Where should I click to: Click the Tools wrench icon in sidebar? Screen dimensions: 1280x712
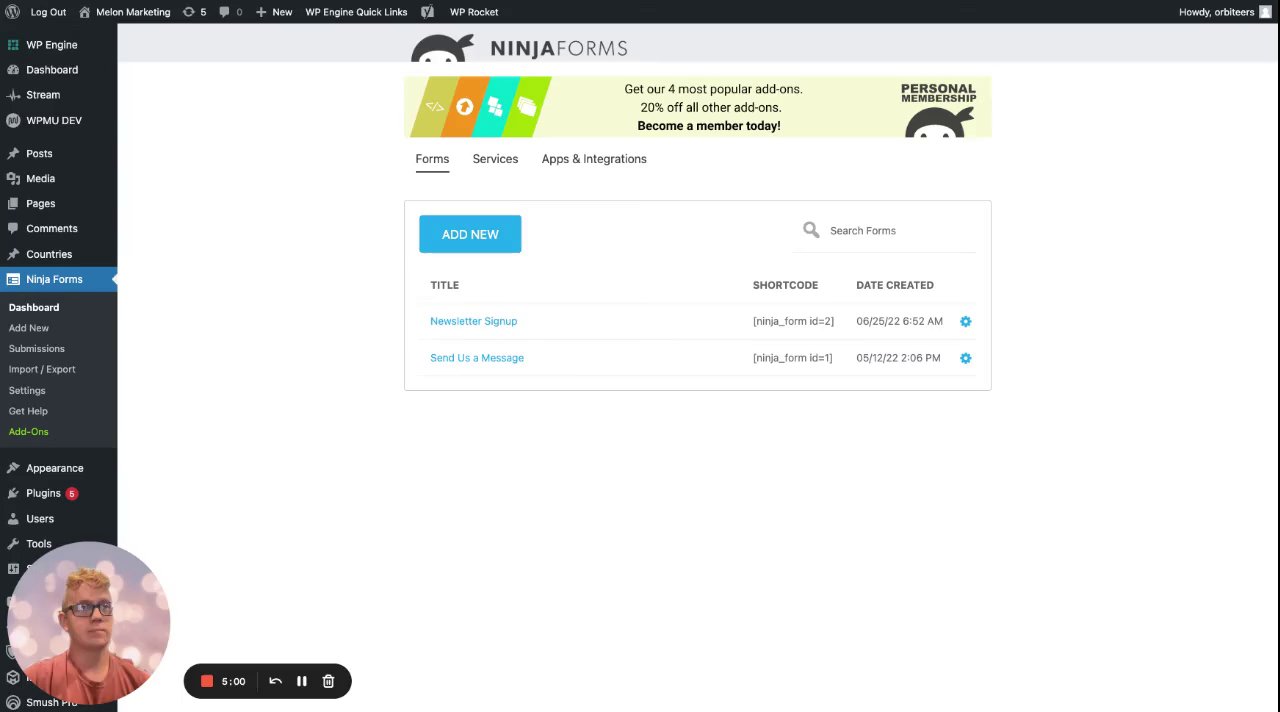click(x=13, y=544)
